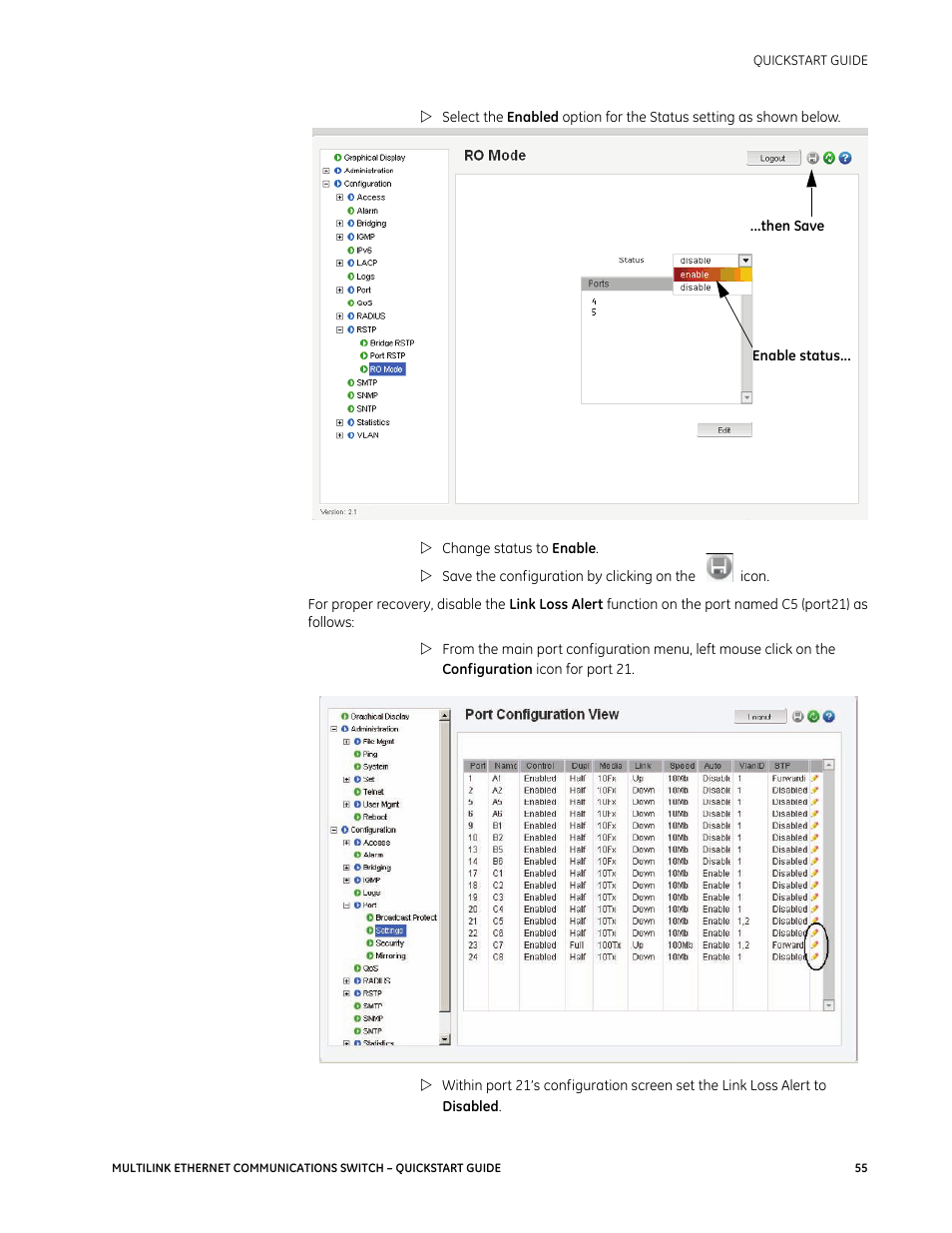
Task: Expand the VLAN node in RO Mode tree
Action: (339, 435)
